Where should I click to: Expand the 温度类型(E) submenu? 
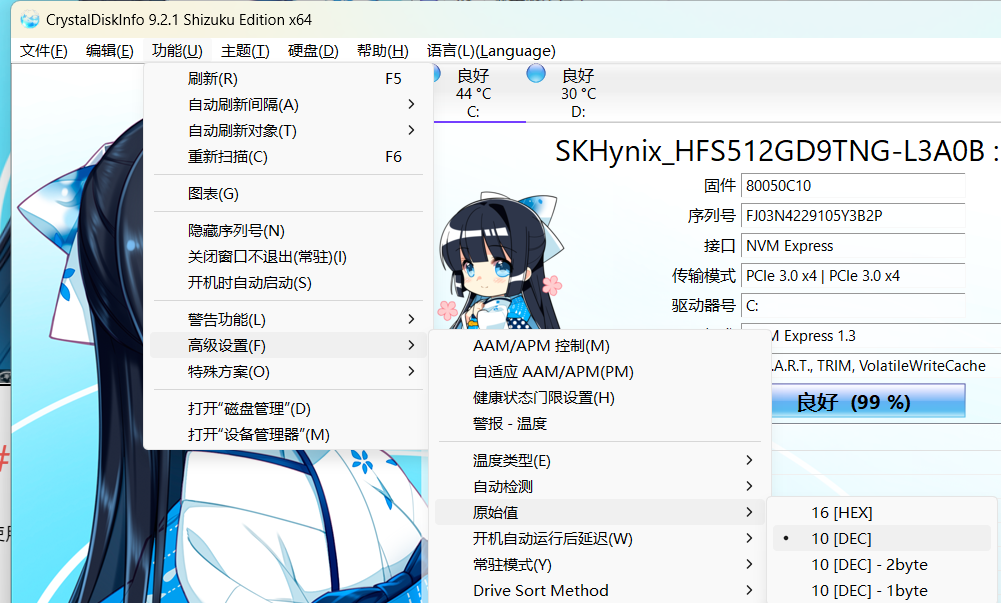599,460
